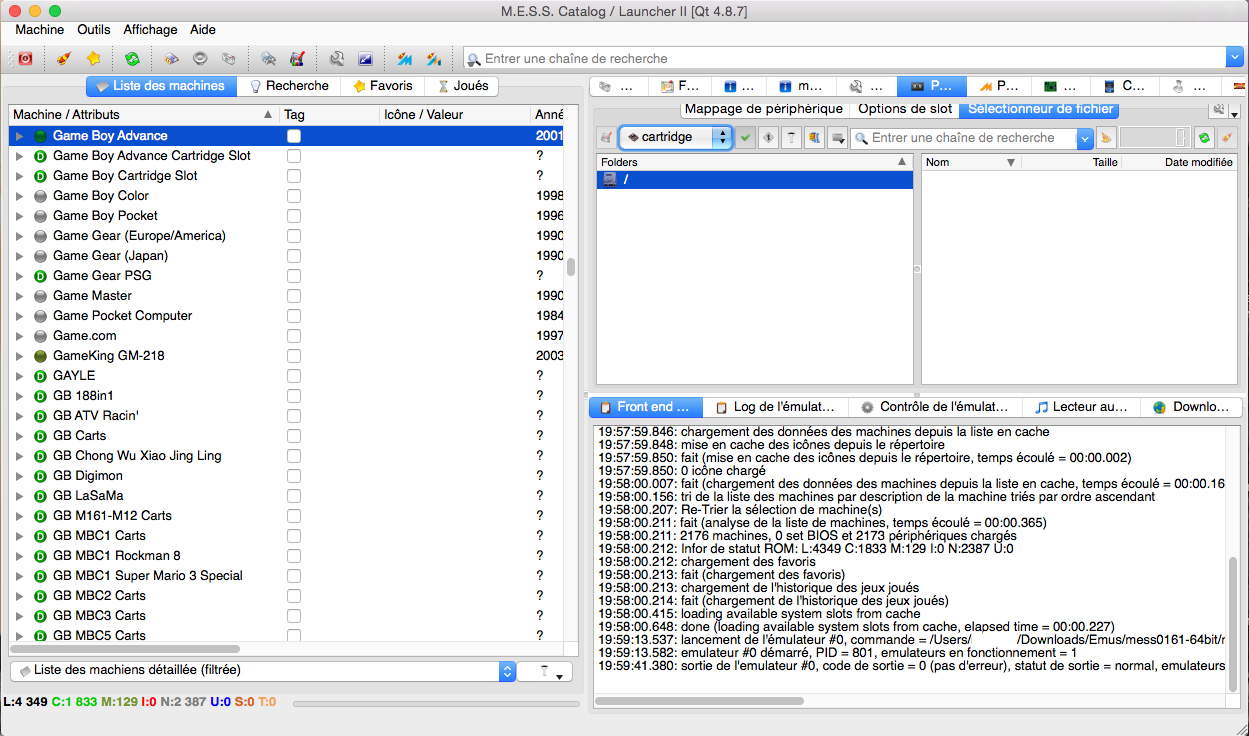The height and width of the screenshot is (736, 1249).
Task: Switch to Log de l'émulateur tab
Action: click(x=775, y=407)
